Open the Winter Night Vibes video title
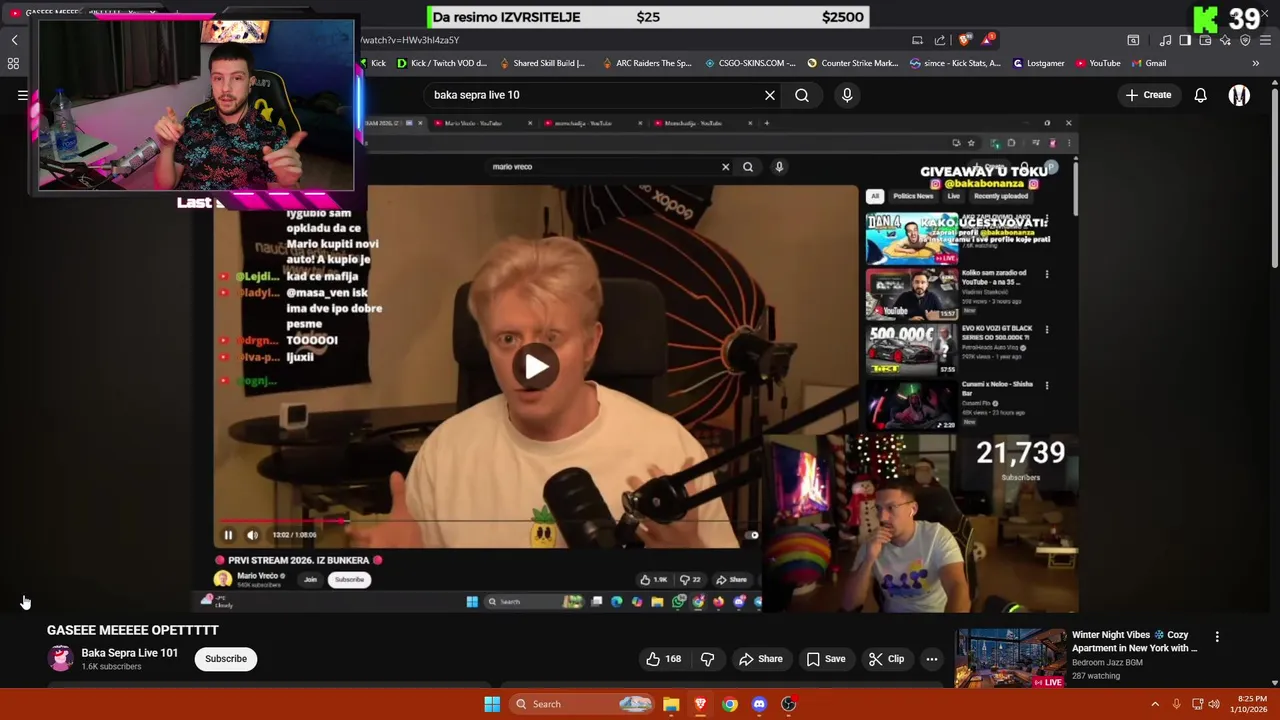This screenshot has height=720, width=1280. [x=1135, y=641]
